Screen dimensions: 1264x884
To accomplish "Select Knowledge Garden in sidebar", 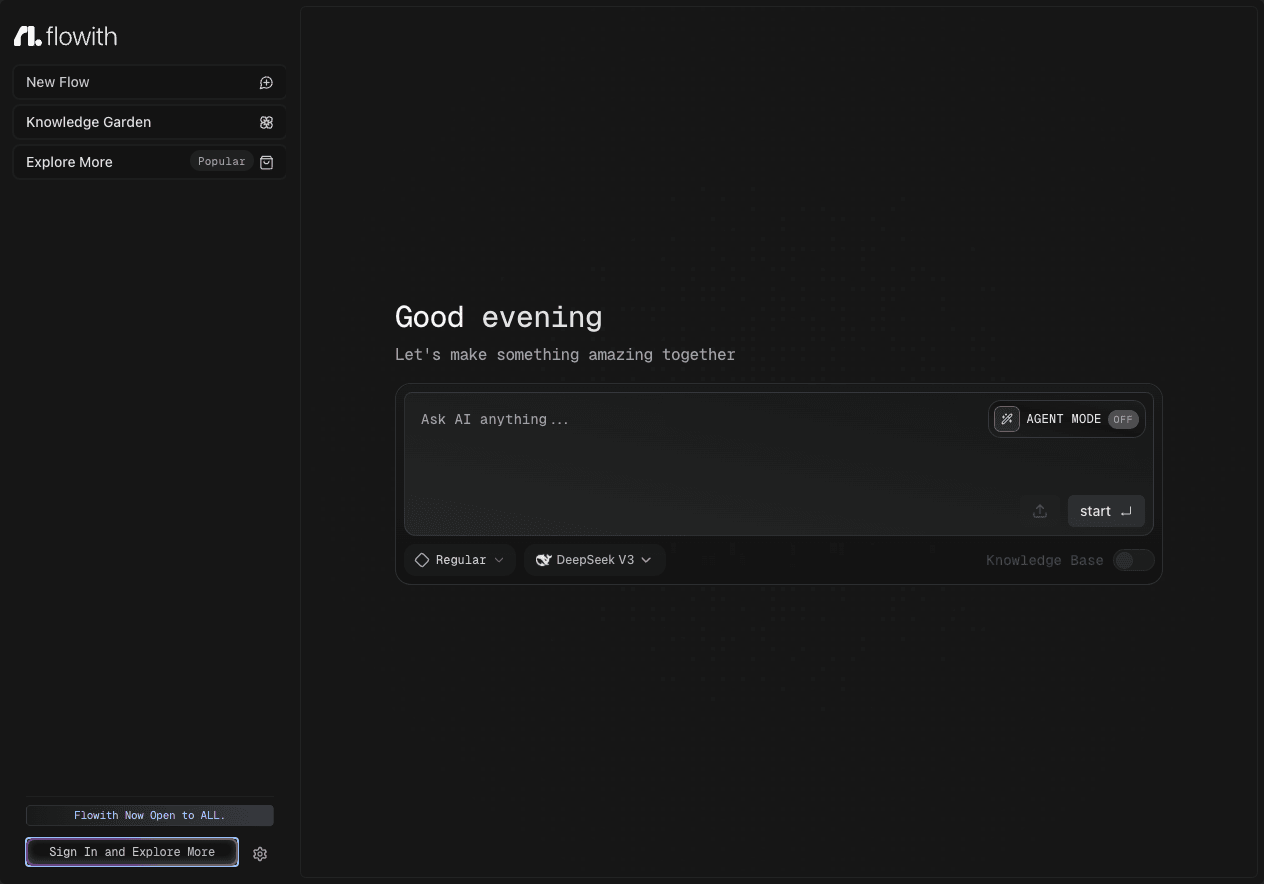I will (150, 122).
